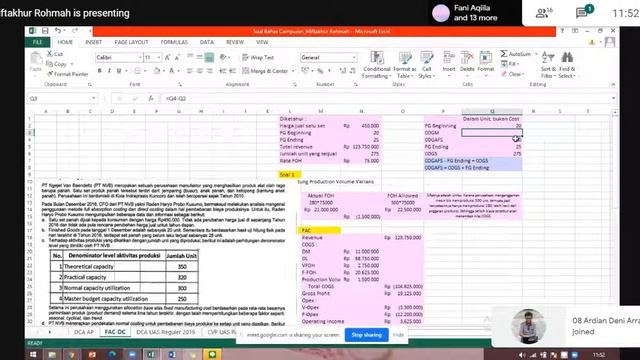This screenshot has height=360, width=640.
Task: Switch to the FORMULAS tab
Action: click(x=174, y=42)
